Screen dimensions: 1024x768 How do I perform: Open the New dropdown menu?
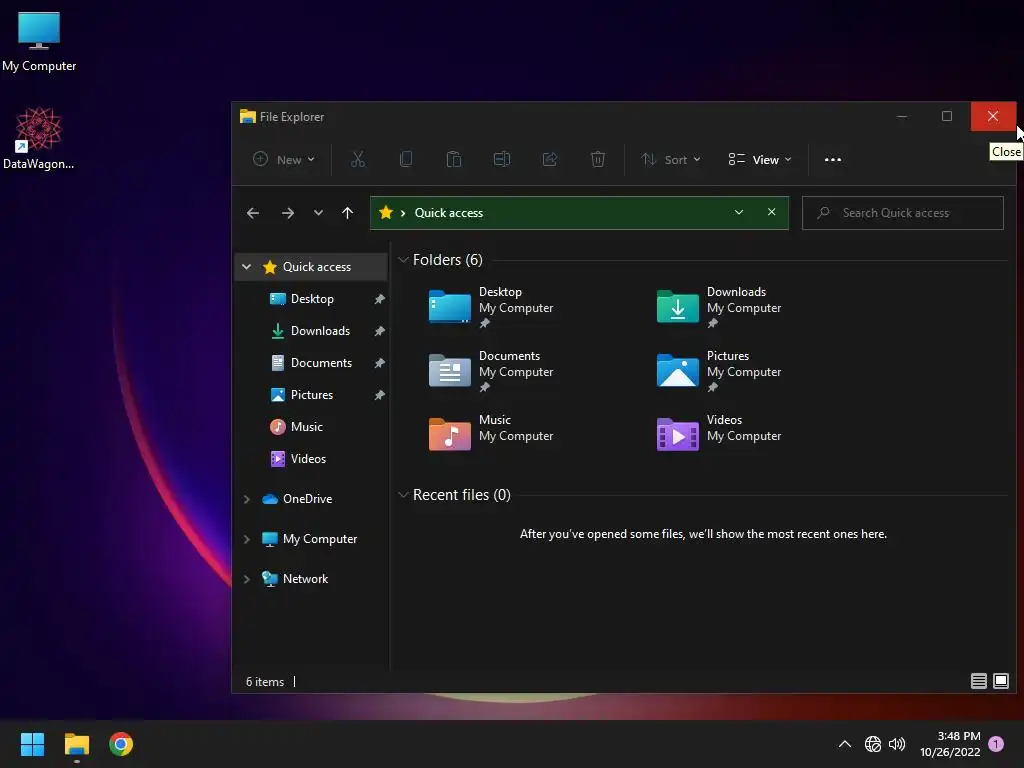pyautogui.click(x=283, y=159)
